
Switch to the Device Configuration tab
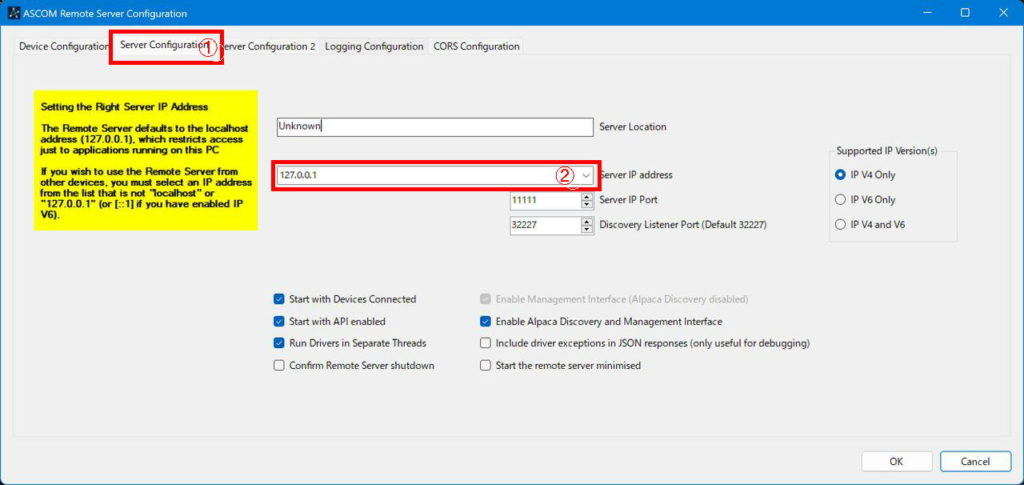(64, 47)
